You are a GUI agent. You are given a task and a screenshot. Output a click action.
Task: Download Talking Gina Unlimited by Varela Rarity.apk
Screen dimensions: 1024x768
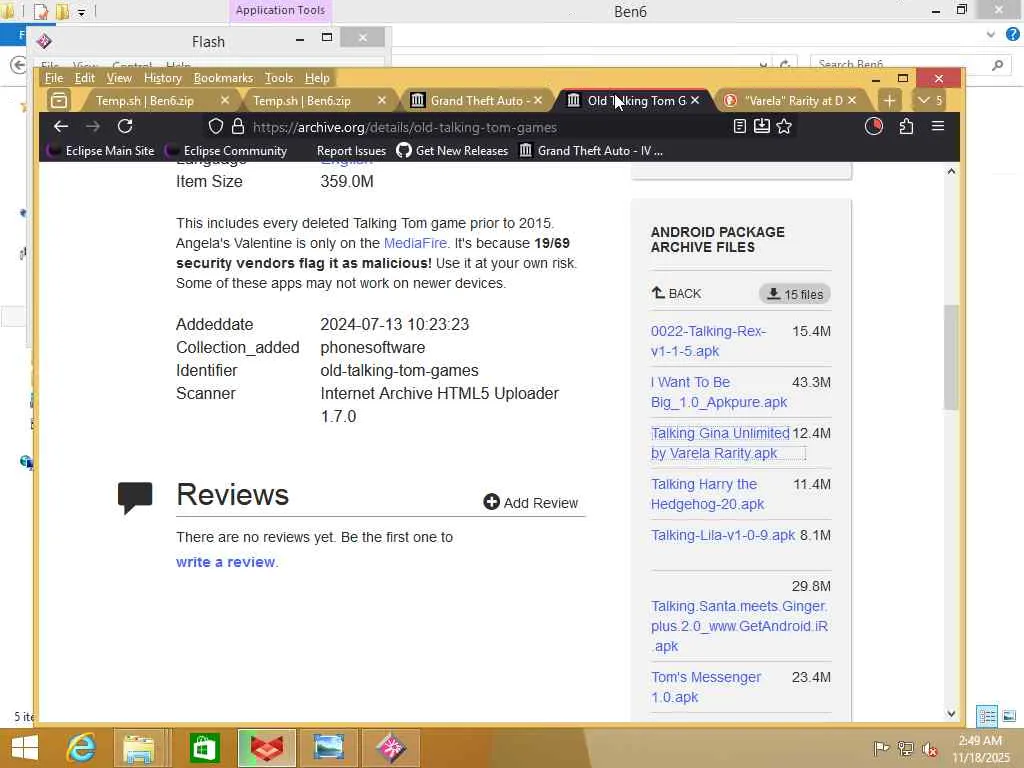pos(720,443)
